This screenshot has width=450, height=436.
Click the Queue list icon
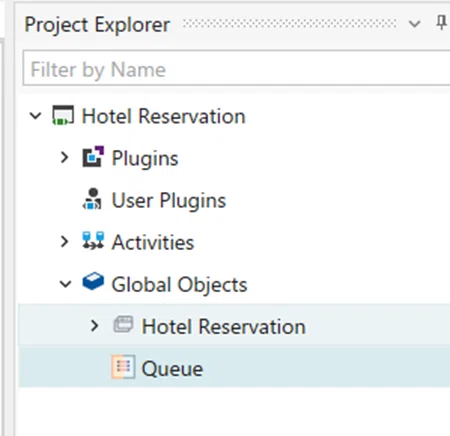pos(123,367)
